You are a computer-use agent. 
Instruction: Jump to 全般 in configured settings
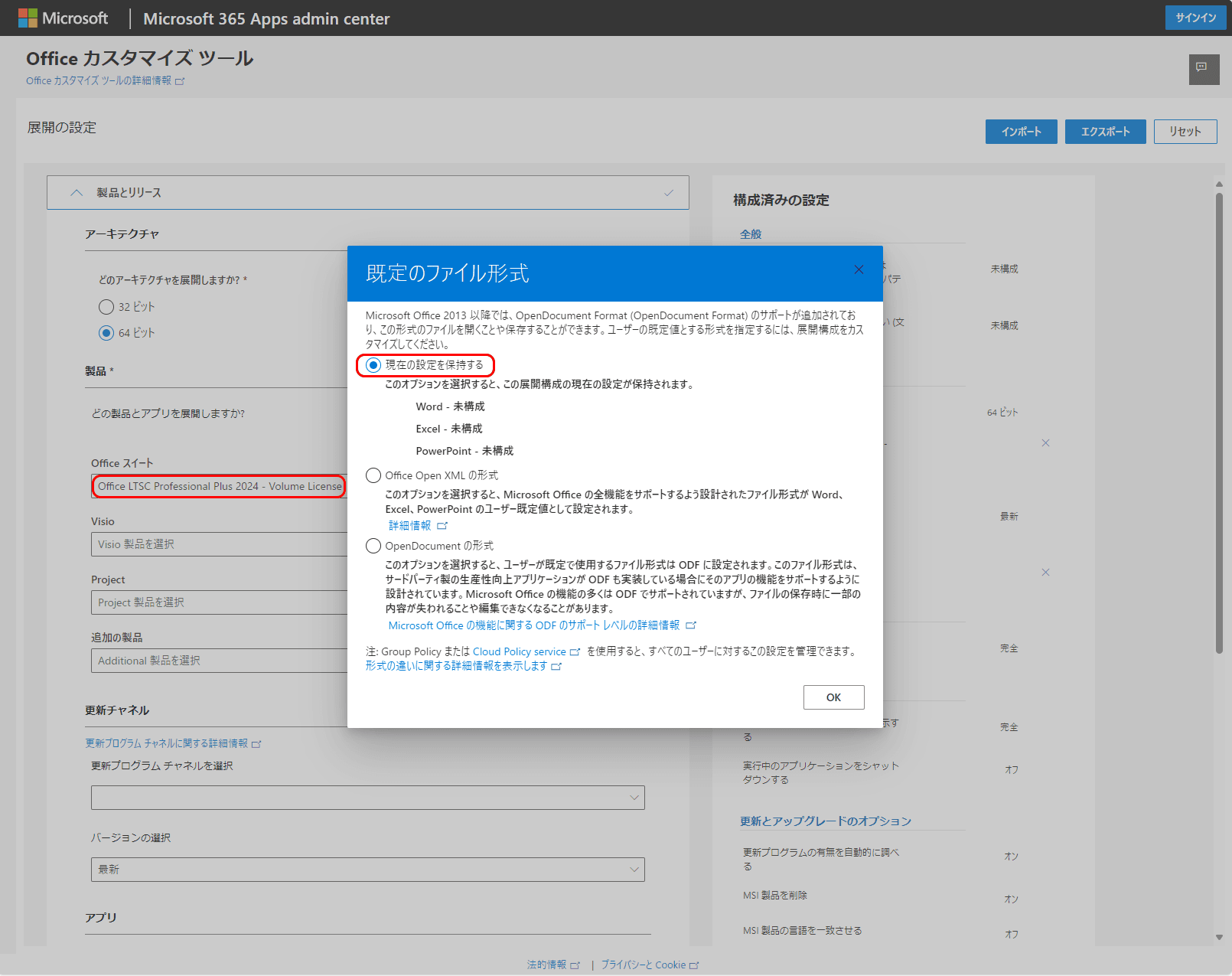pyautogui.click(x=751, y=234)
